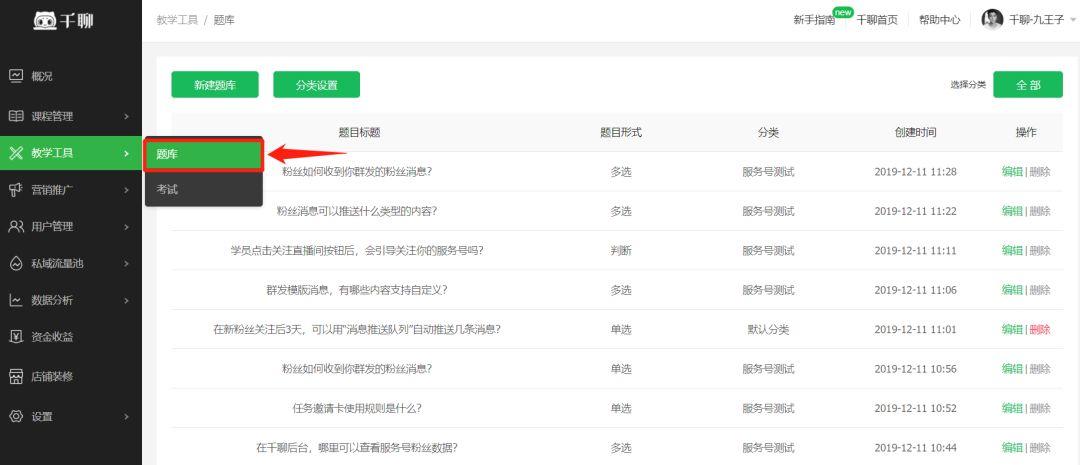Delete the 10:56 question row
Image resolution: width=1080 pixels, height=465 pixels.
1040,369
